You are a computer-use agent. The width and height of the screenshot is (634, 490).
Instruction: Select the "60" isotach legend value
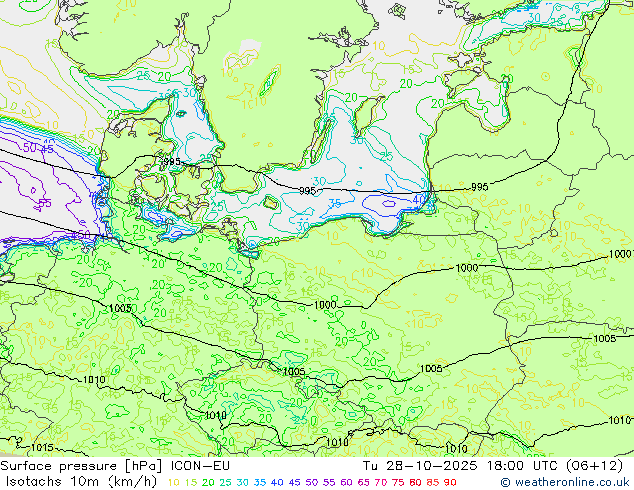[347, 482]
